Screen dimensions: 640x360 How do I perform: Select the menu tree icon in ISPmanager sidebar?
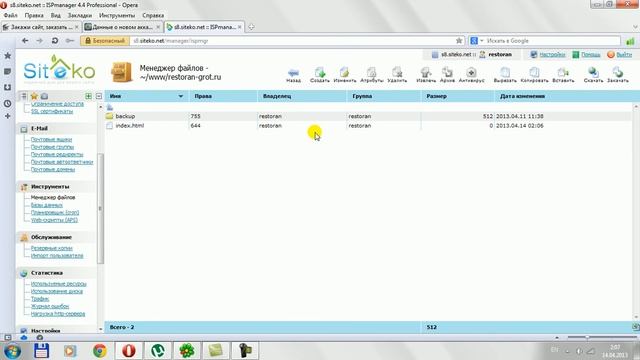click(24, 96)
